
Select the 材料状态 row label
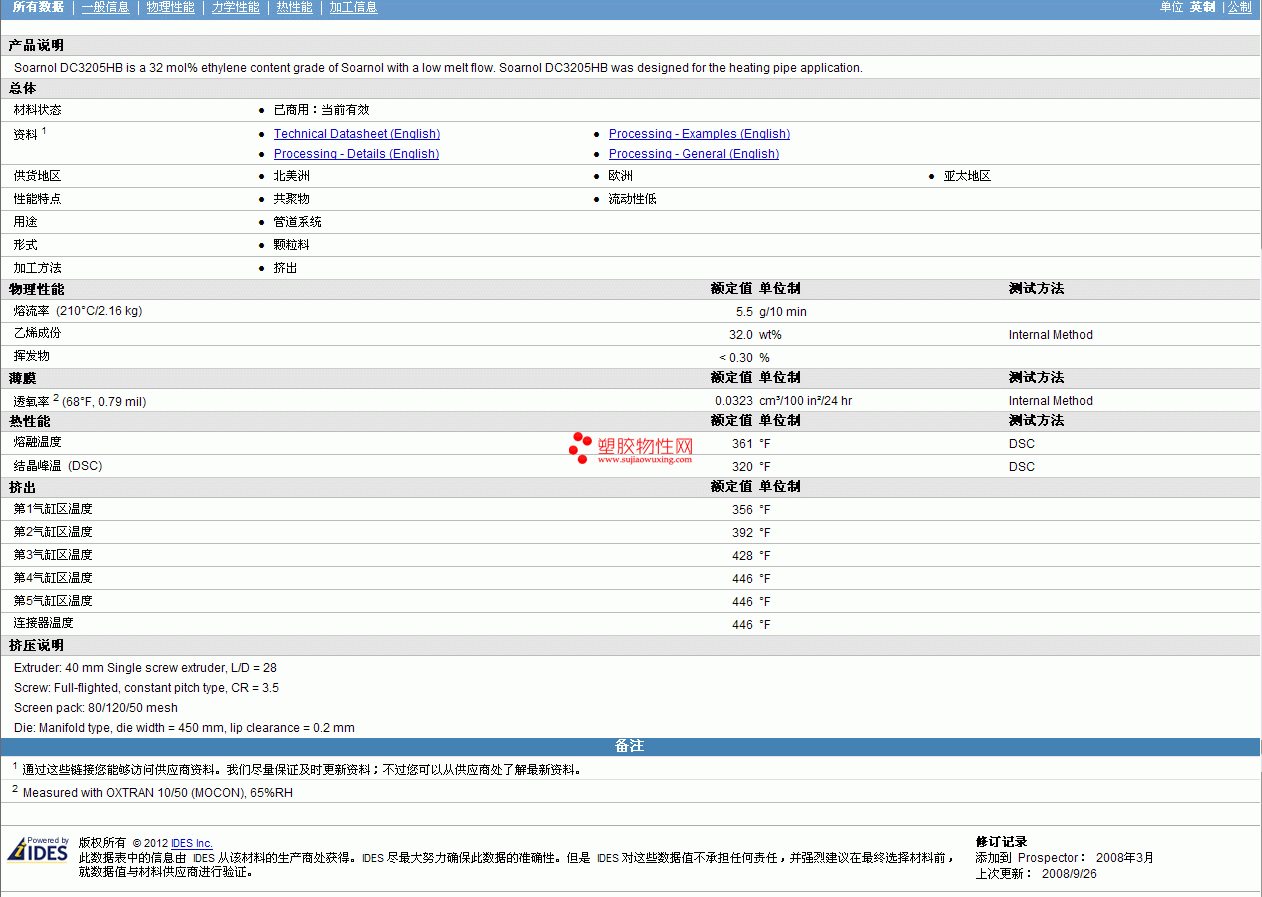pyautogui.click(x=37, y=110)
